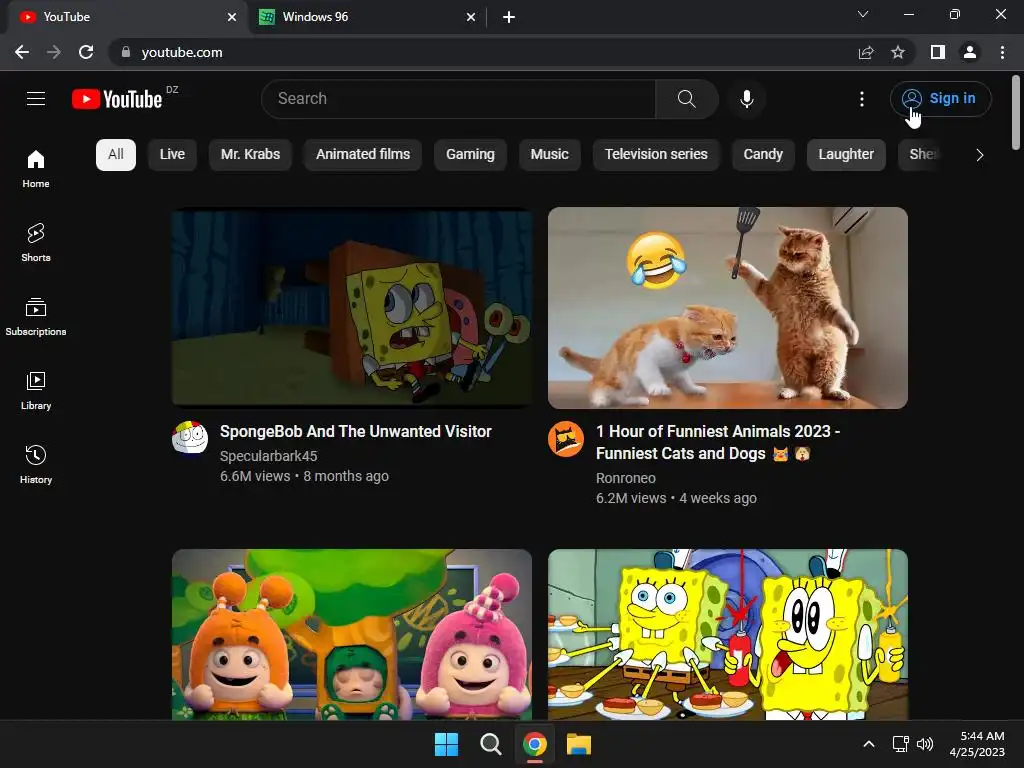This screenshot has height=768, width=1024.
Task: Go to Home in the sidebar
Action: coord(36,168)
